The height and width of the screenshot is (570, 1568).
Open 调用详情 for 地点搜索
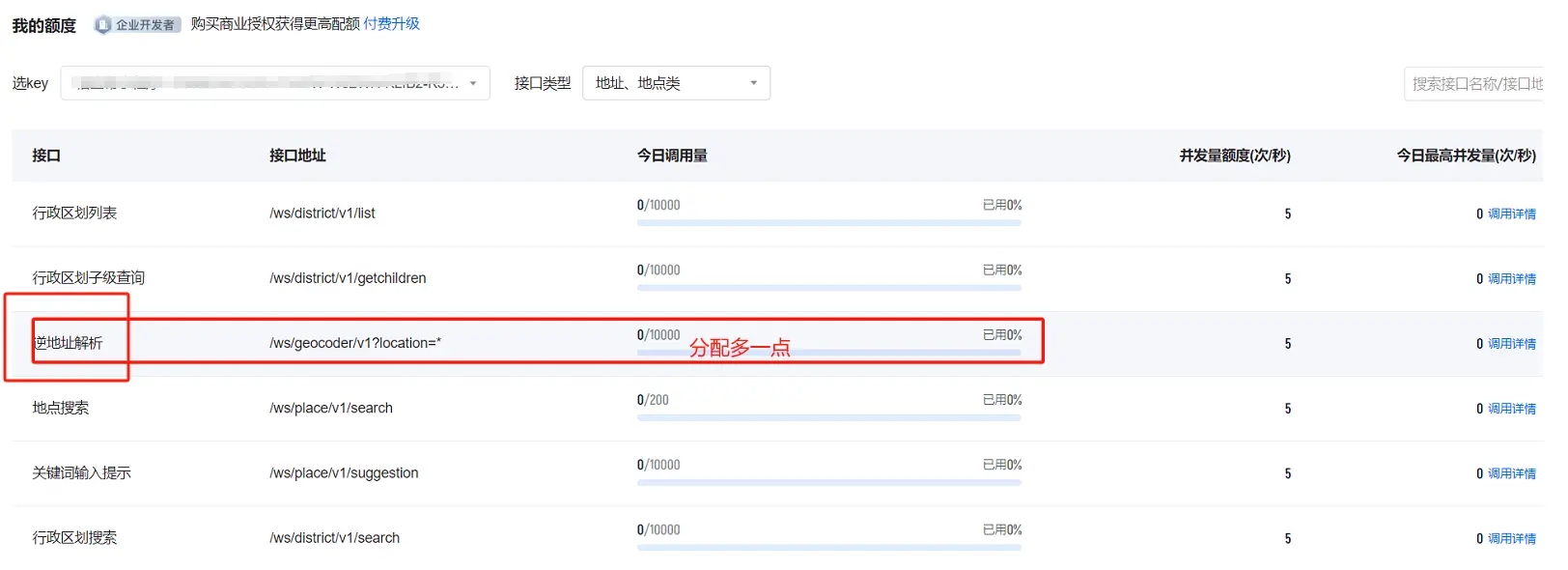pyautogui.click(x=1511, y=409)
